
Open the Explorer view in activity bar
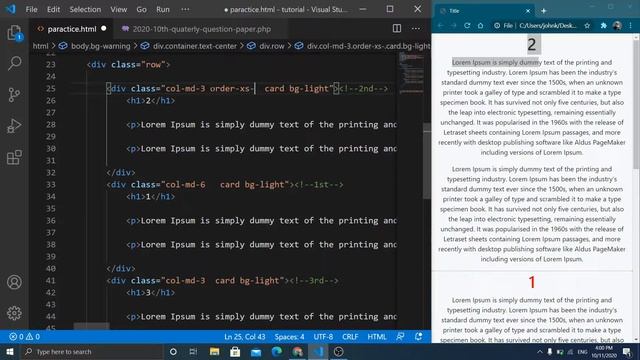point(14,33)
